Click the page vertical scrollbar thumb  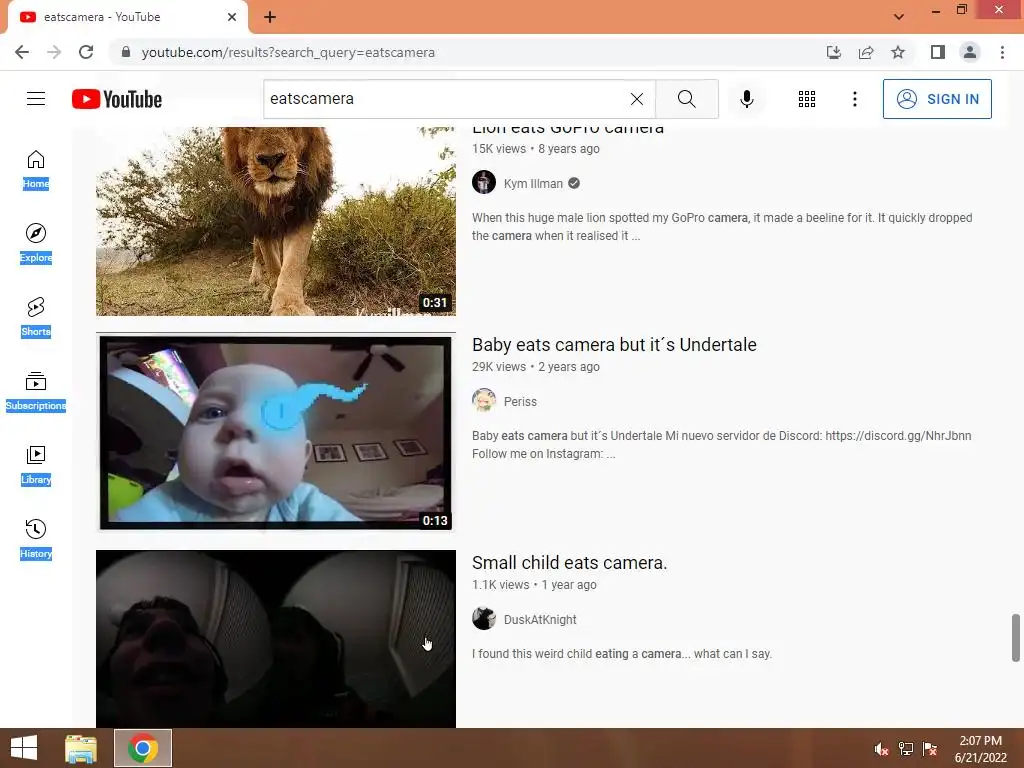pos(1016,638)
